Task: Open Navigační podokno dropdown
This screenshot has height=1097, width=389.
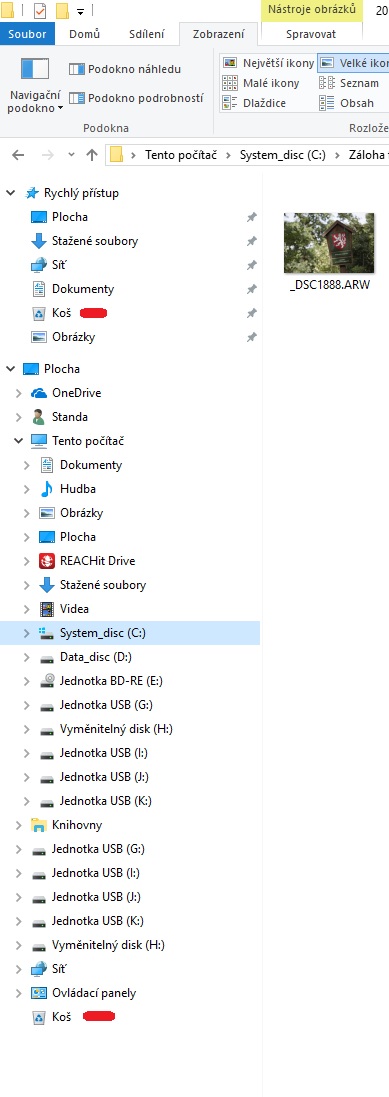Action: (x=35, y=101)
